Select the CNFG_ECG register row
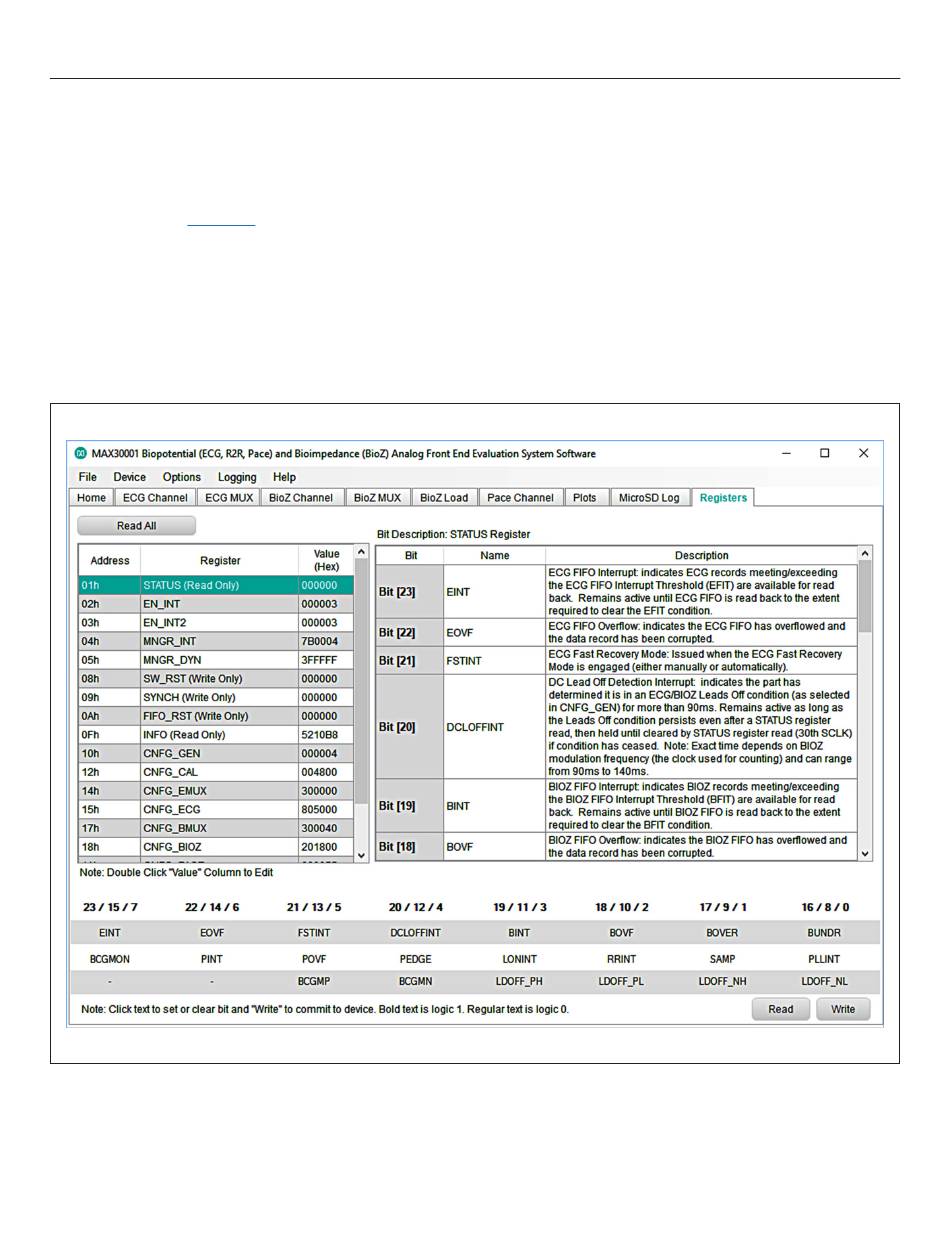The height and width of the screenshot is (1254, 950). (216, 810)
